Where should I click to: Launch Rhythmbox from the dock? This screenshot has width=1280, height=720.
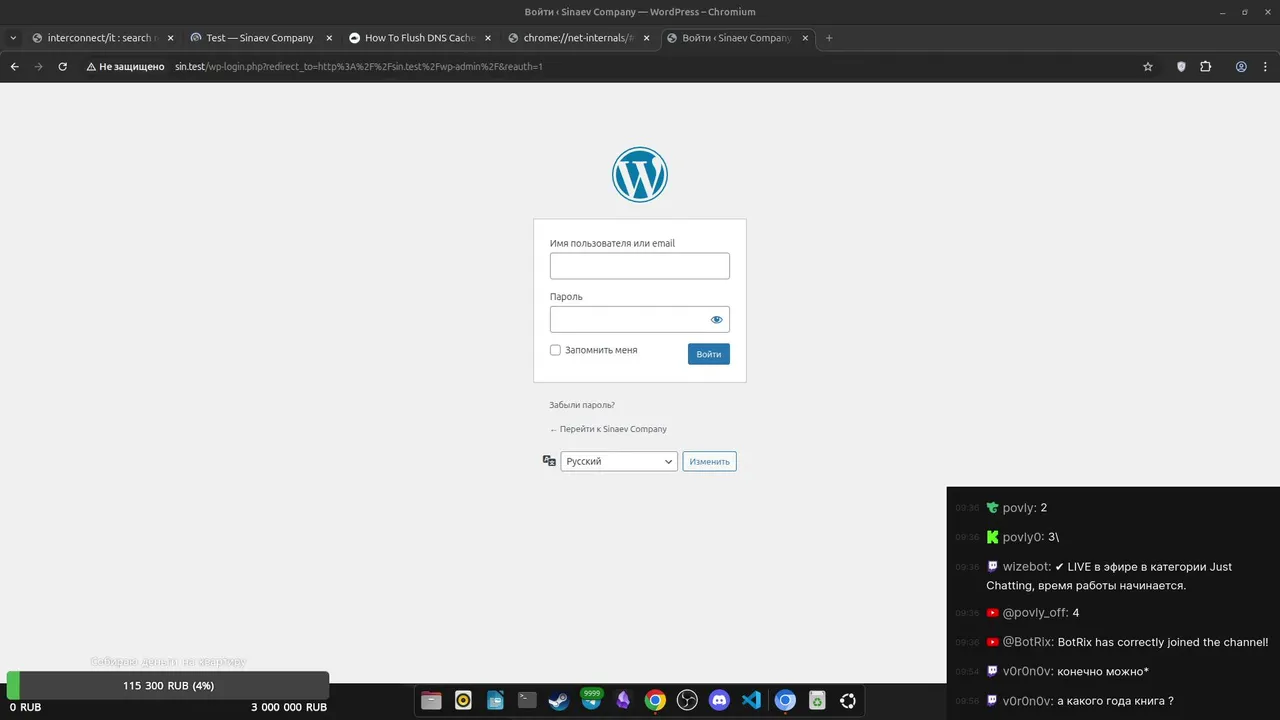463,701
